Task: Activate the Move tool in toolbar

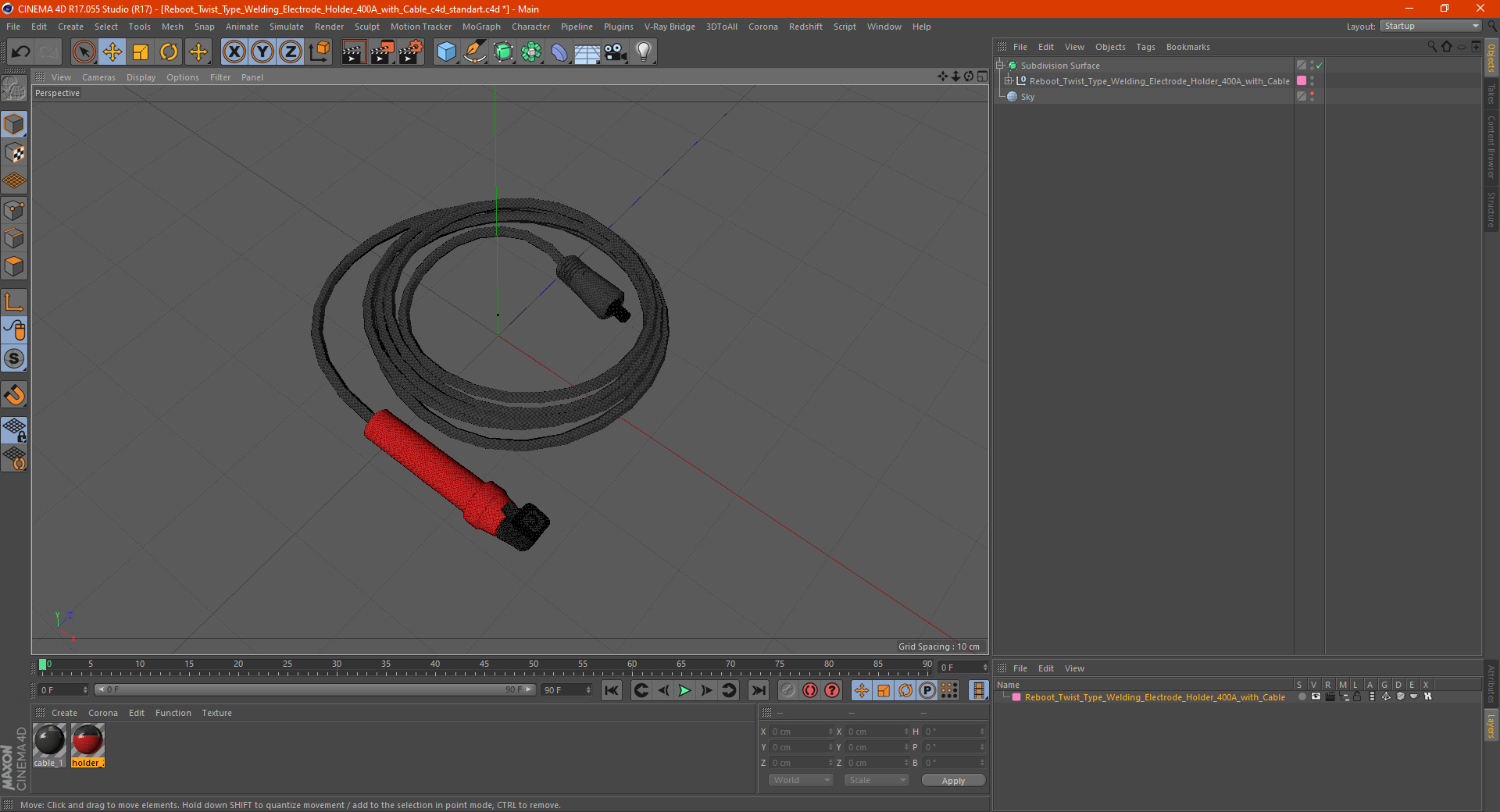Action: tap(112, 52)
